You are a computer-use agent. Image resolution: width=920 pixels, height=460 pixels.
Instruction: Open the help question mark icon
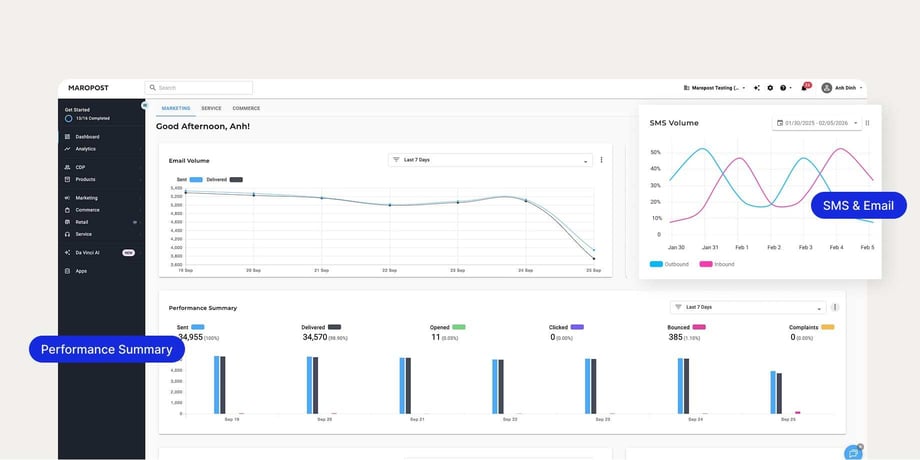pyautogui.click(x=783, y=88)
